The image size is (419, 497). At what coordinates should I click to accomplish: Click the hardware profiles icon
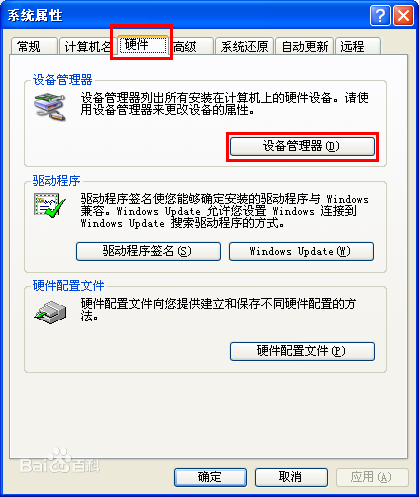(x=50, y=312)
